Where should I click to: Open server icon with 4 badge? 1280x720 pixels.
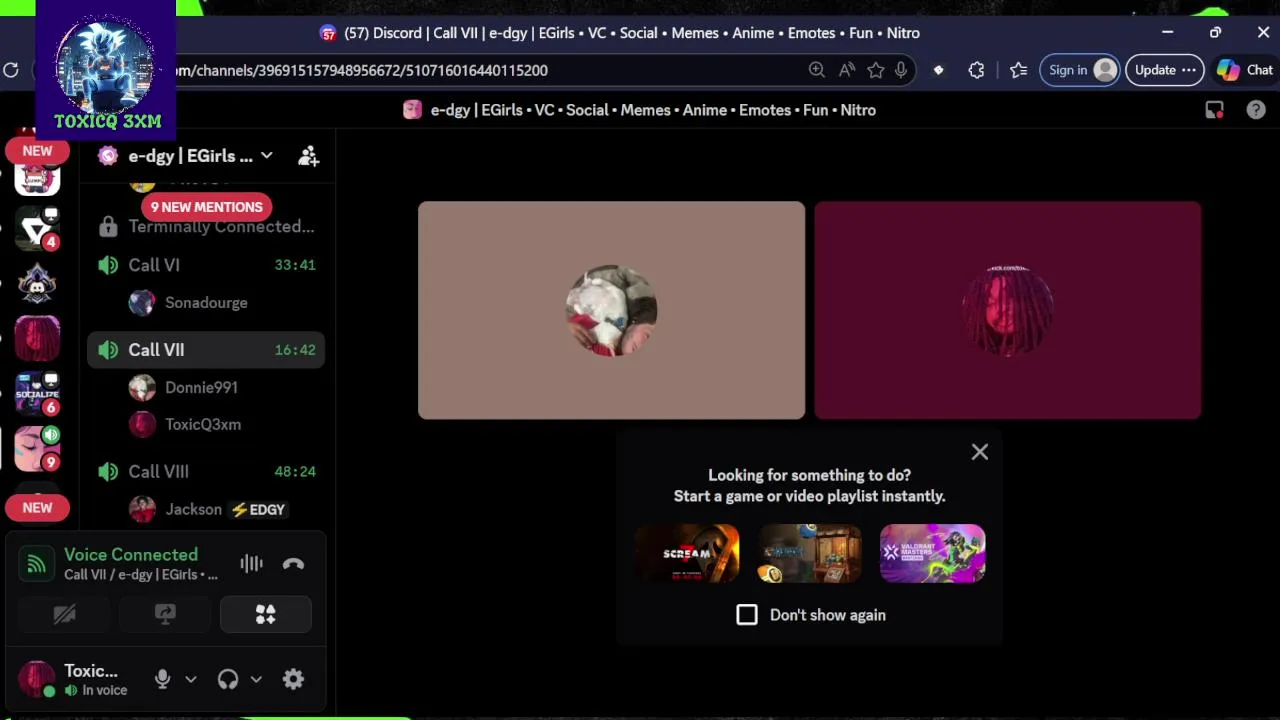click(x=38, y=230)
